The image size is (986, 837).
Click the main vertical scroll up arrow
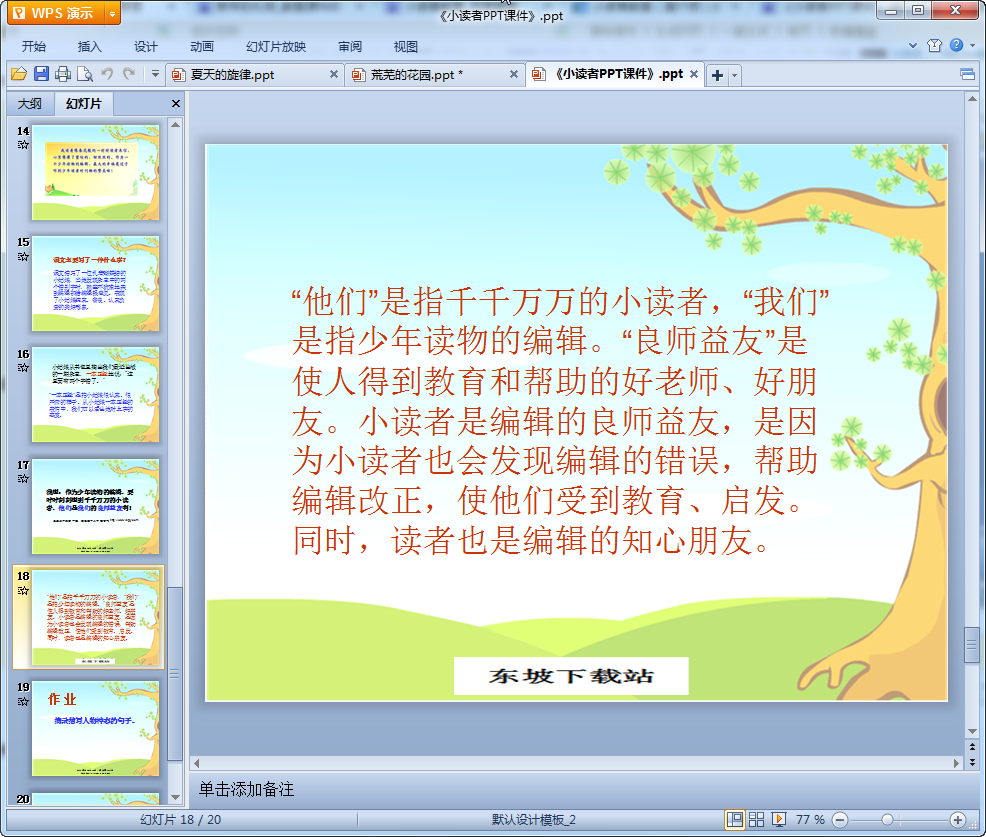(x=972, y=99)
